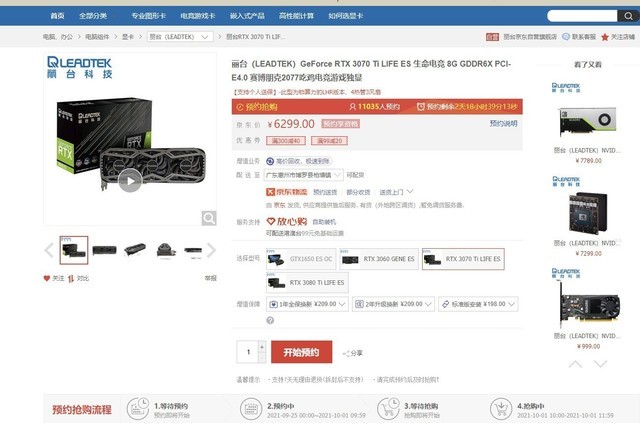Select the GTX1650 ES OC model option
The height and width of the screenshot is (423, 640).
(301, 259)
